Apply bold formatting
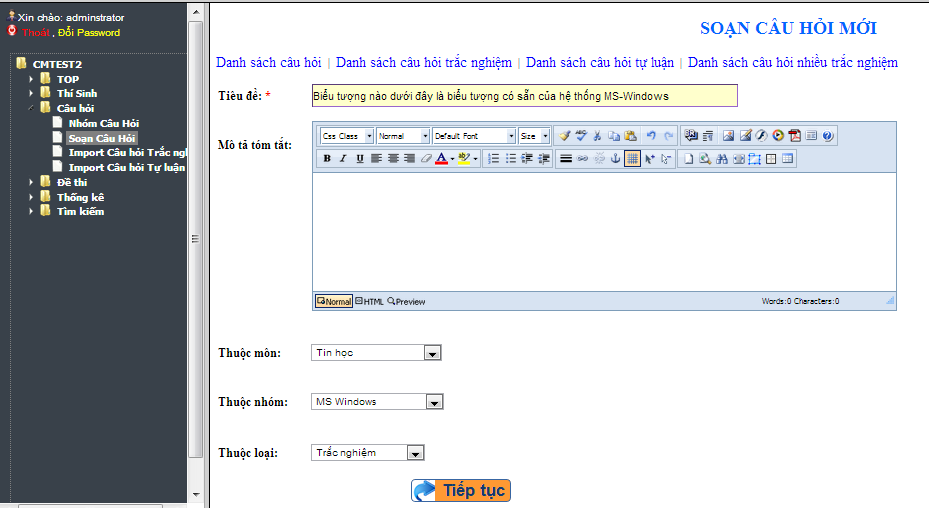 326,158
